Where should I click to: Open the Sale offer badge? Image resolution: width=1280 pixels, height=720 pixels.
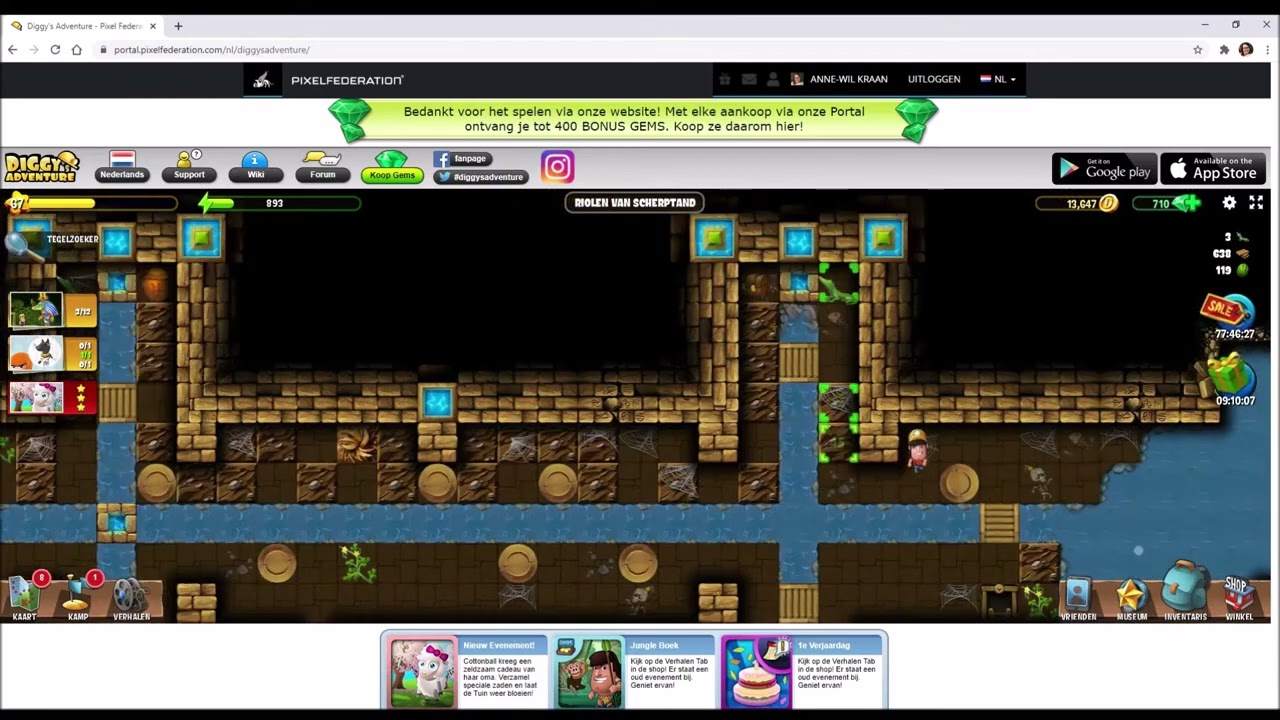[x=1226, y=309]
